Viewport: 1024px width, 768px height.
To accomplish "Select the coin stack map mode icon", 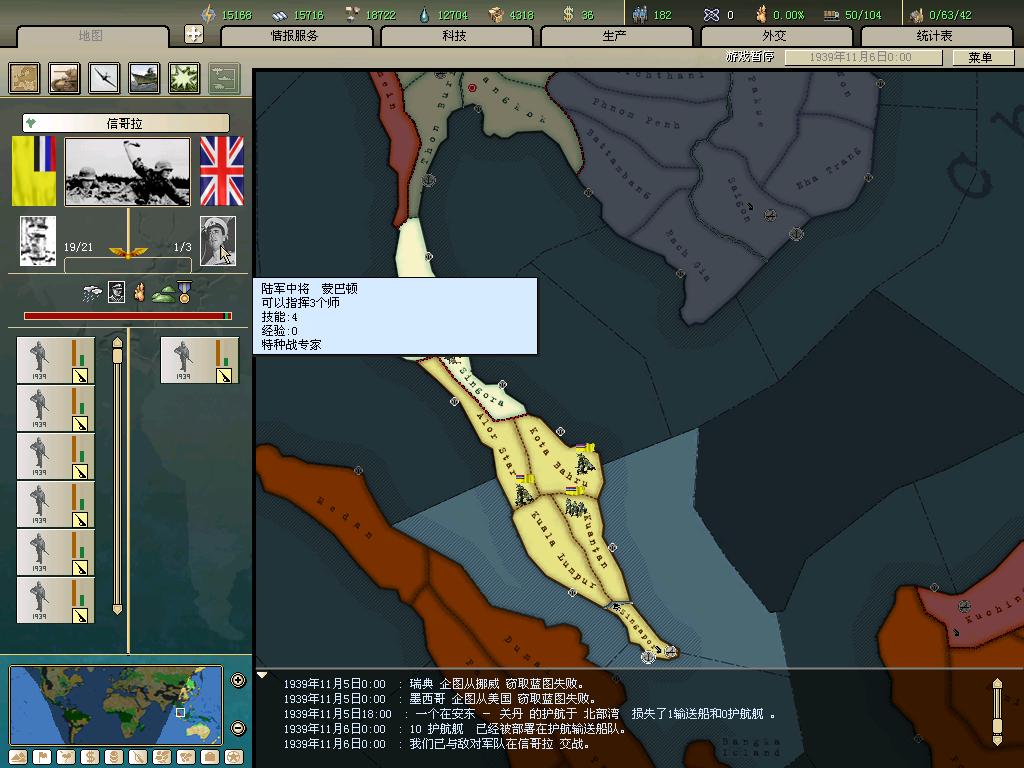I will click(114, 757).
